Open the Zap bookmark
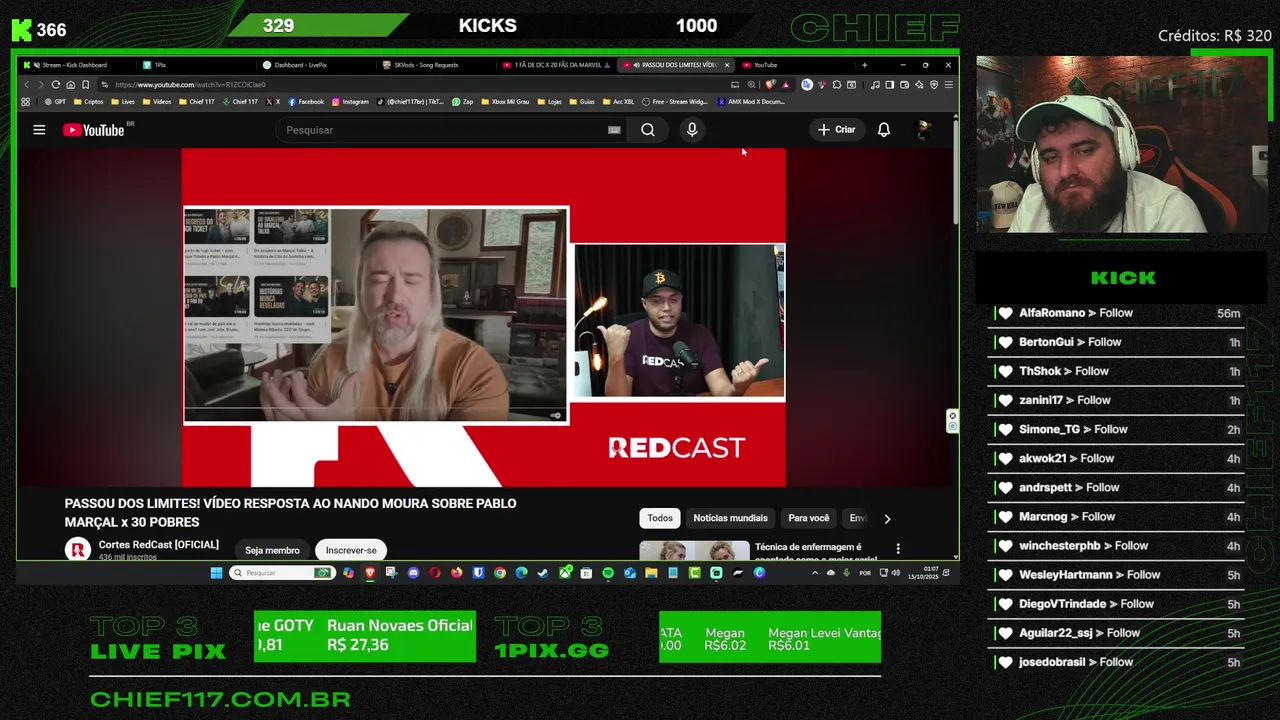The height and width of the screenshot is (720, 1280). tap(463, 102)
